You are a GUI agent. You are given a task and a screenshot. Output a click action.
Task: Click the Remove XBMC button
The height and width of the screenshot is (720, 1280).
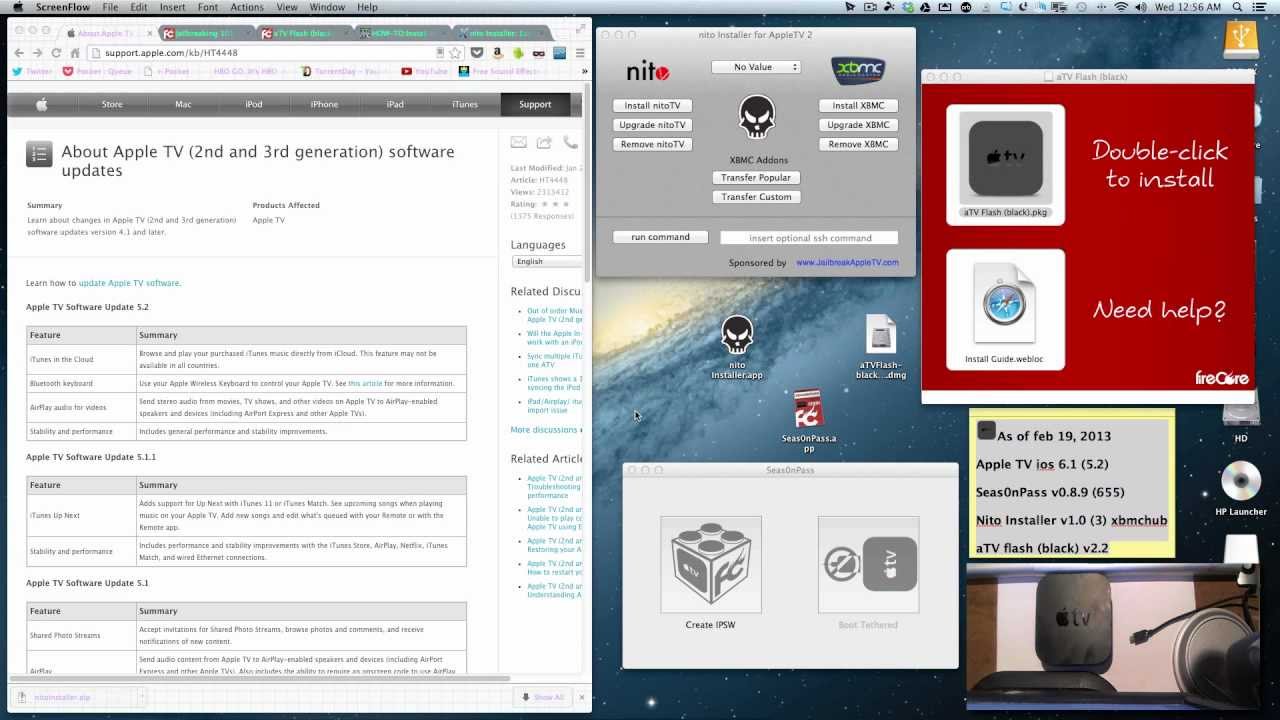coord(858,144)
